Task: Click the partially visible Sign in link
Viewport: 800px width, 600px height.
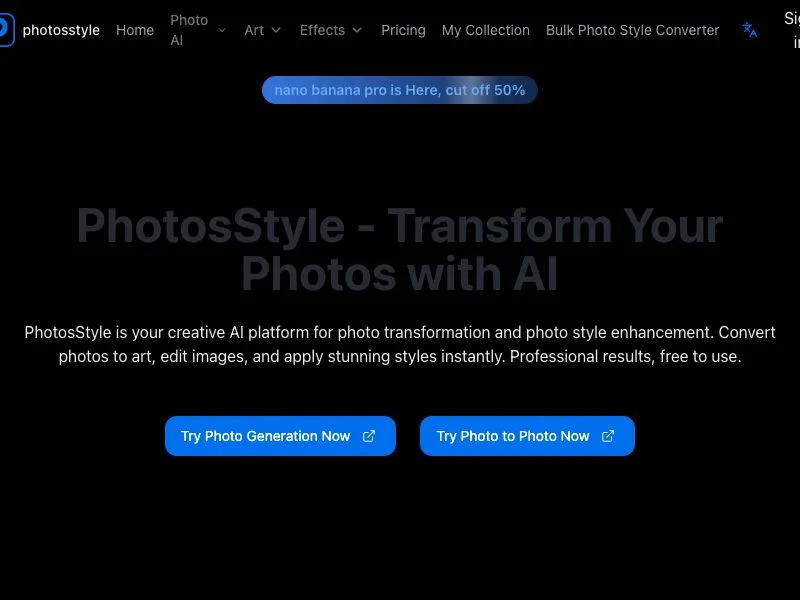Action: pyautogui.click(x=792, y=30)
